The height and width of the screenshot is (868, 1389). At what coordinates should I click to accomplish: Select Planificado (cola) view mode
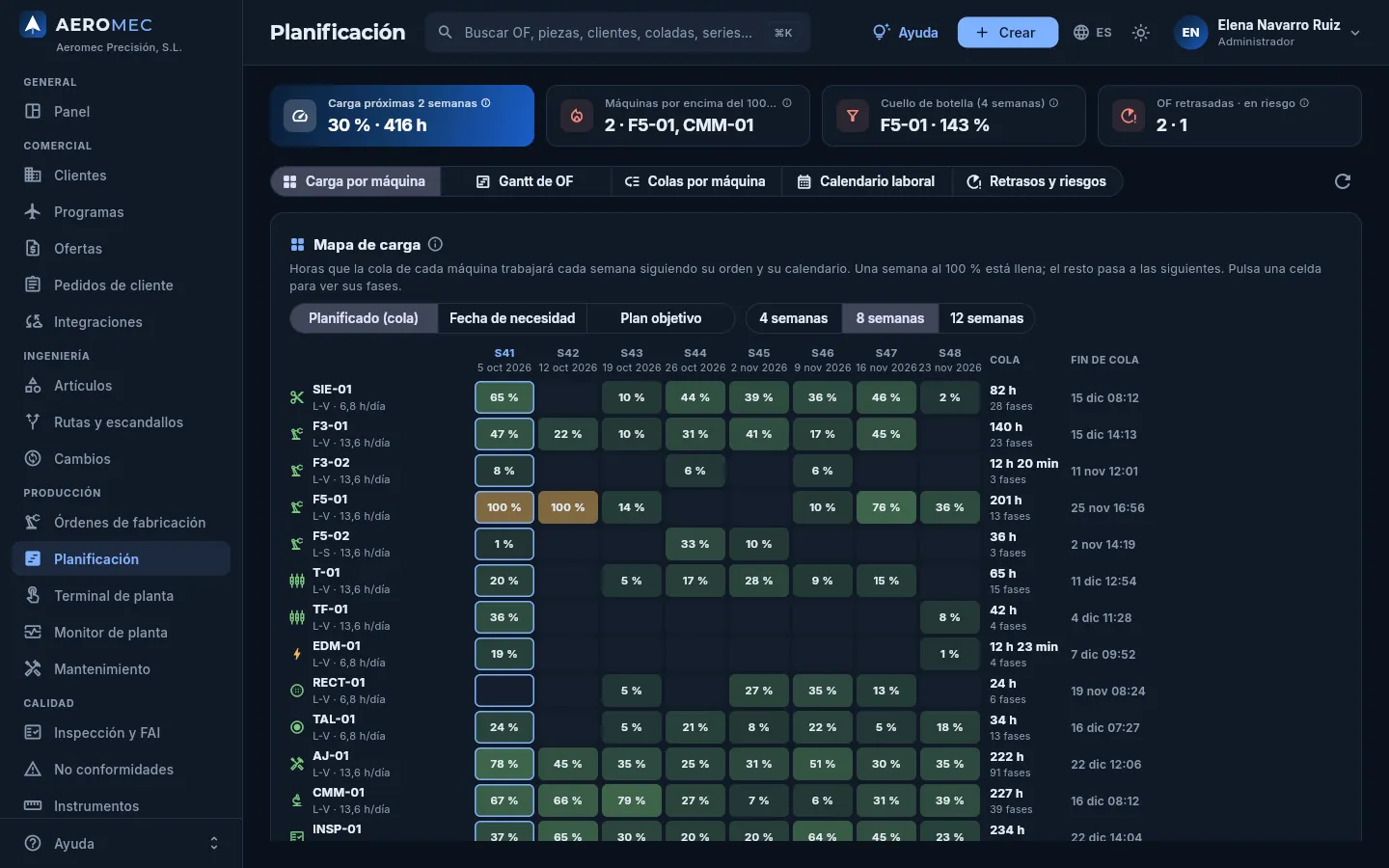364,318
